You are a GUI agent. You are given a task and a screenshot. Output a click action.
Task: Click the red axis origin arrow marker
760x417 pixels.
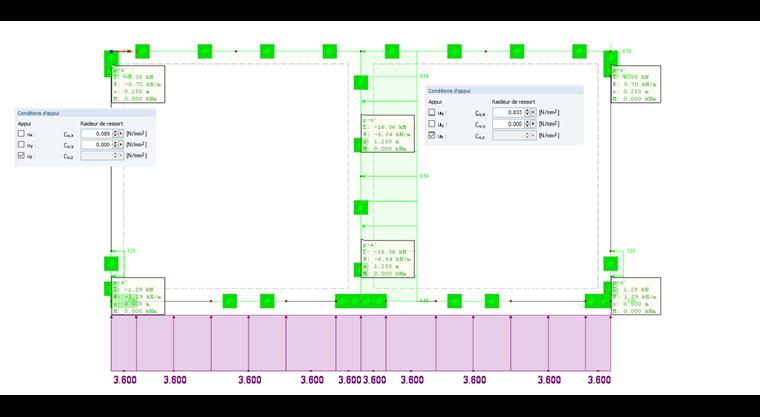click(x=121, y=51)
